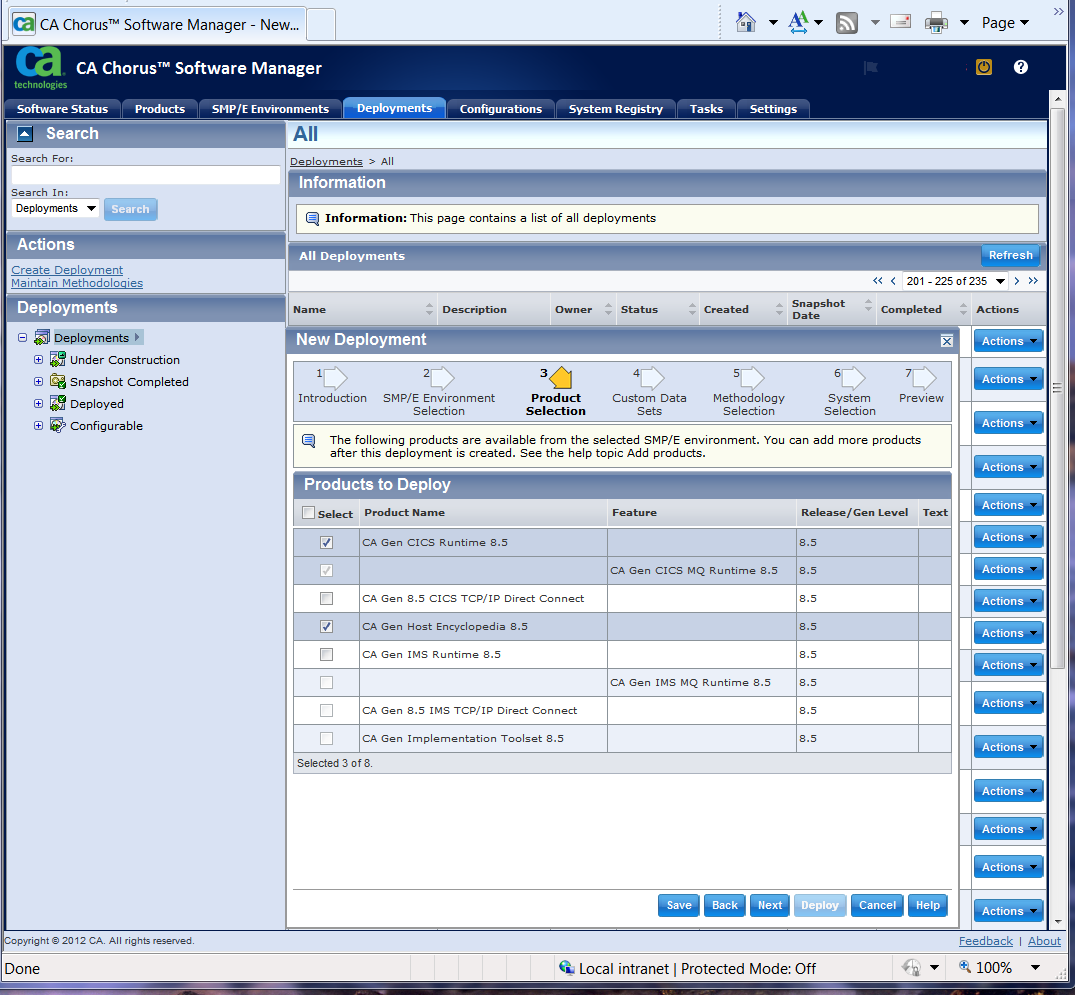Open the System Registry tab

point(616,109)
